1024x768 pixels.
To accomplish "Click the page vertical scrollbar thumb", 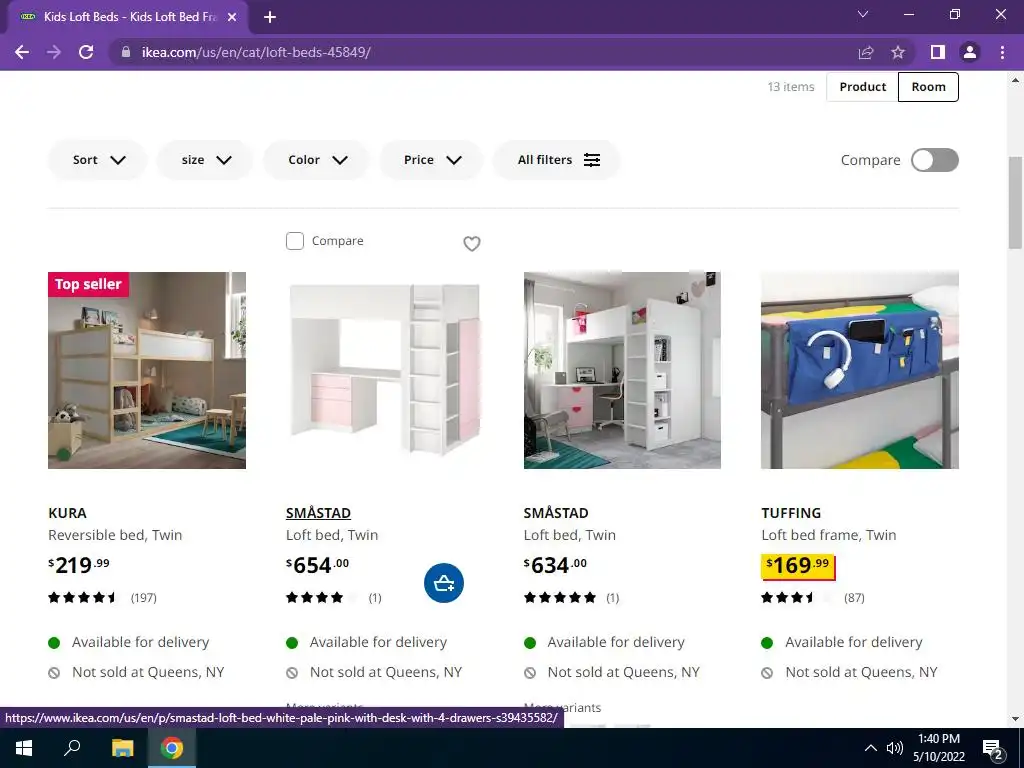I will coord(1015,202).
